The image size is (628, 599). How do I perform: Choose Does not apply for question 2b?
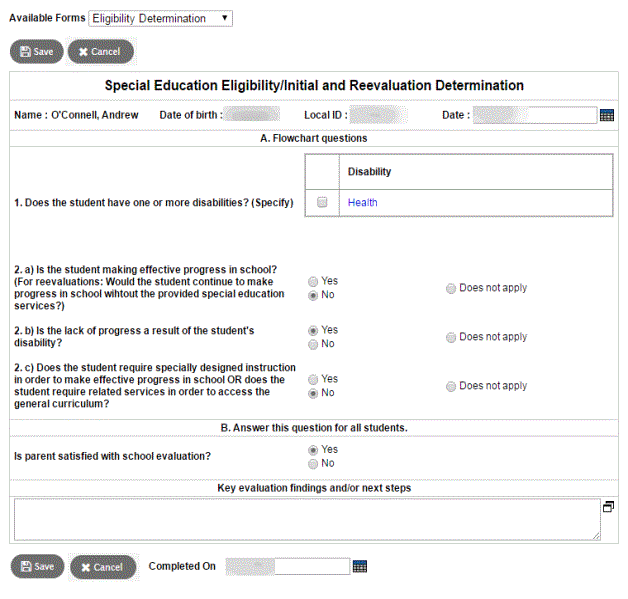[x=451, y=337]
